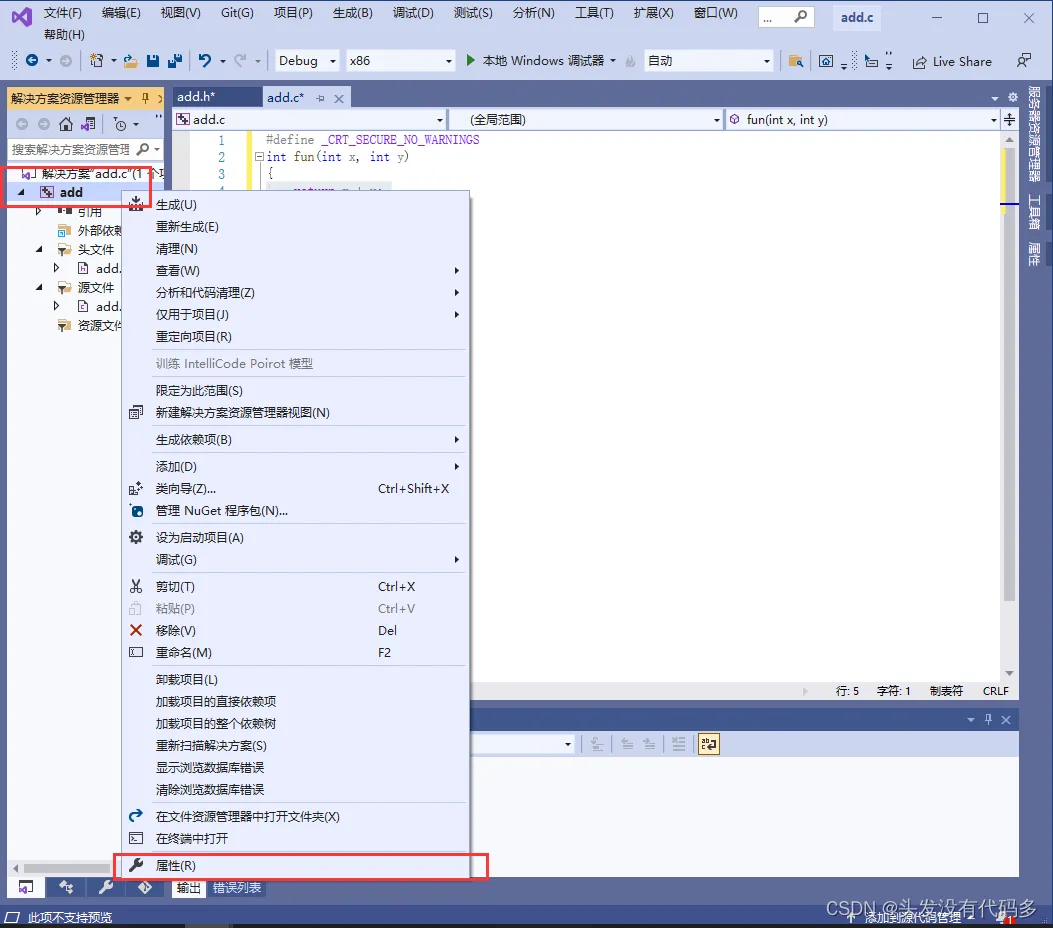Select 卸载项目(L) in context menu
1053x928 pixels.
coord(295,679)
